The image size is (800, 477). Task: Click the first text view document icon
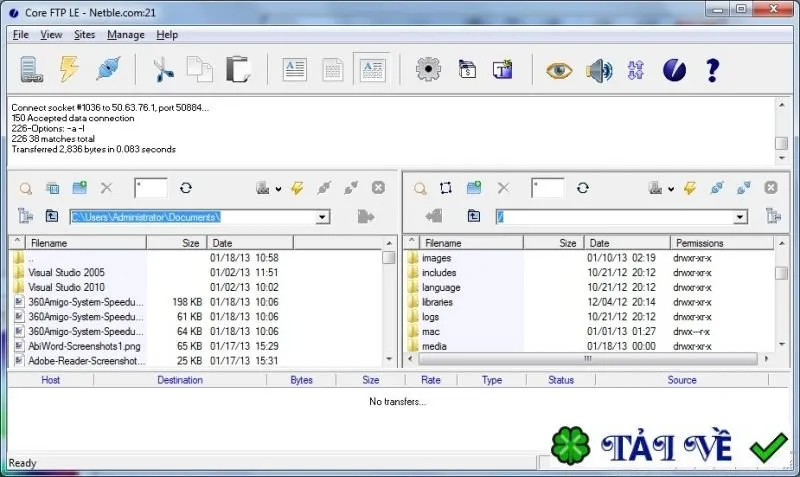pos(295,70)
